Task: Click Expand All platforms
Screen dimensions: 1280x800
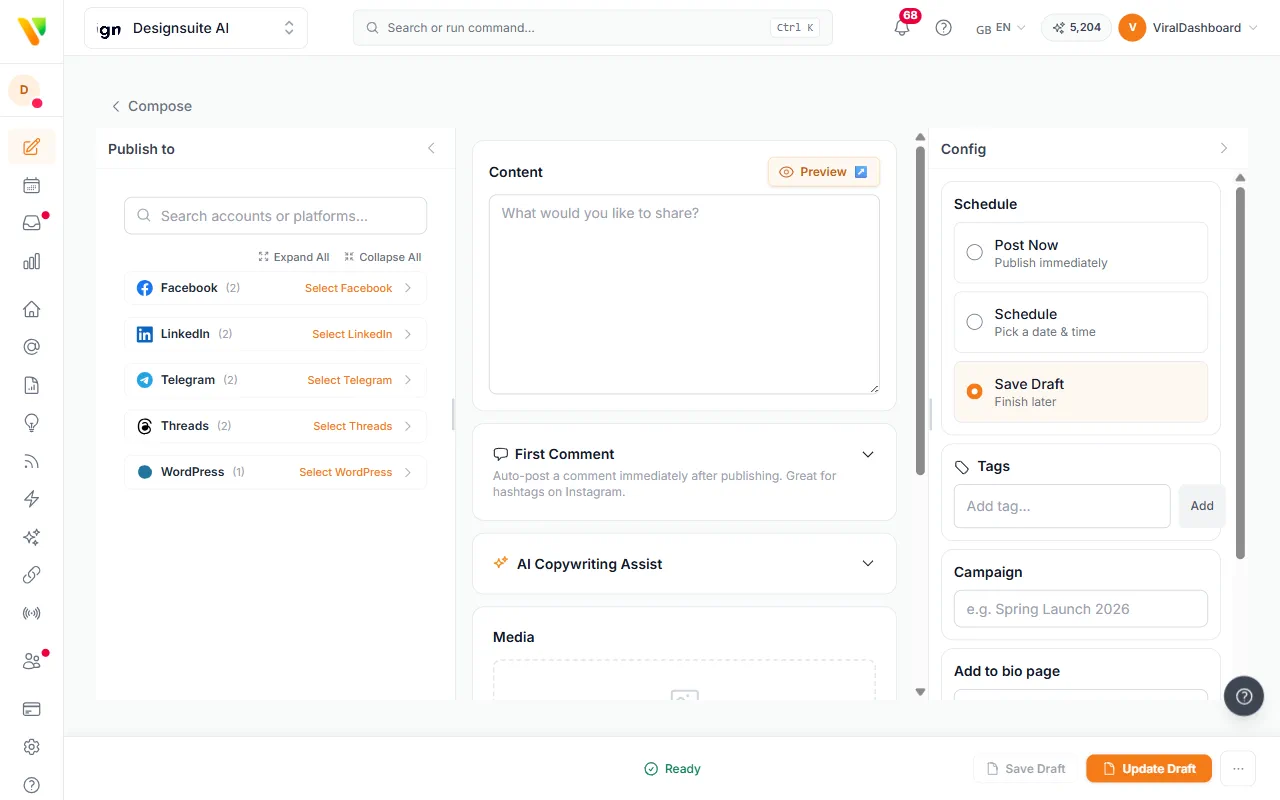Action: pyautogui.click(x=294, y=257)
